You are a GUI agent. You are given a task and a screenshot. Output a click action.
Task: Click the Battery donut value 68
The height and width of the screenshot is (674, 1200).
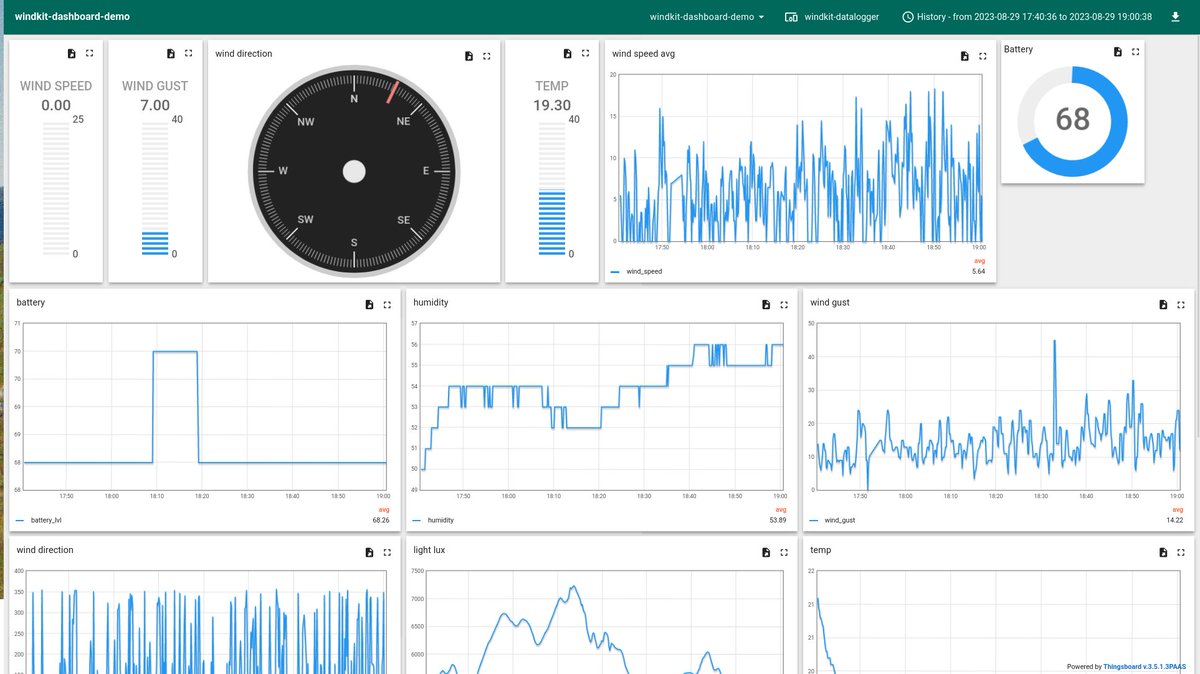pyautogui.click(x=1073, y=120)
